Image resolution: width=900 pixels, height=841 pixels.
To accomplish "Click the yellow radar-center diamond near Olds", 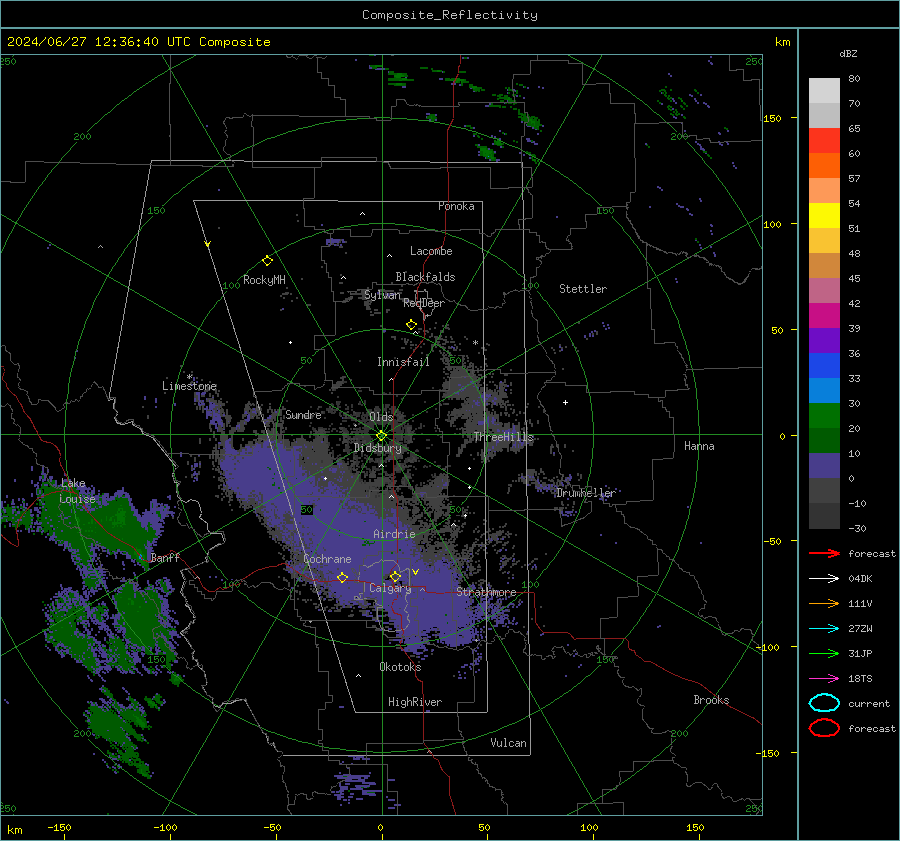I will tap(381, 436).
